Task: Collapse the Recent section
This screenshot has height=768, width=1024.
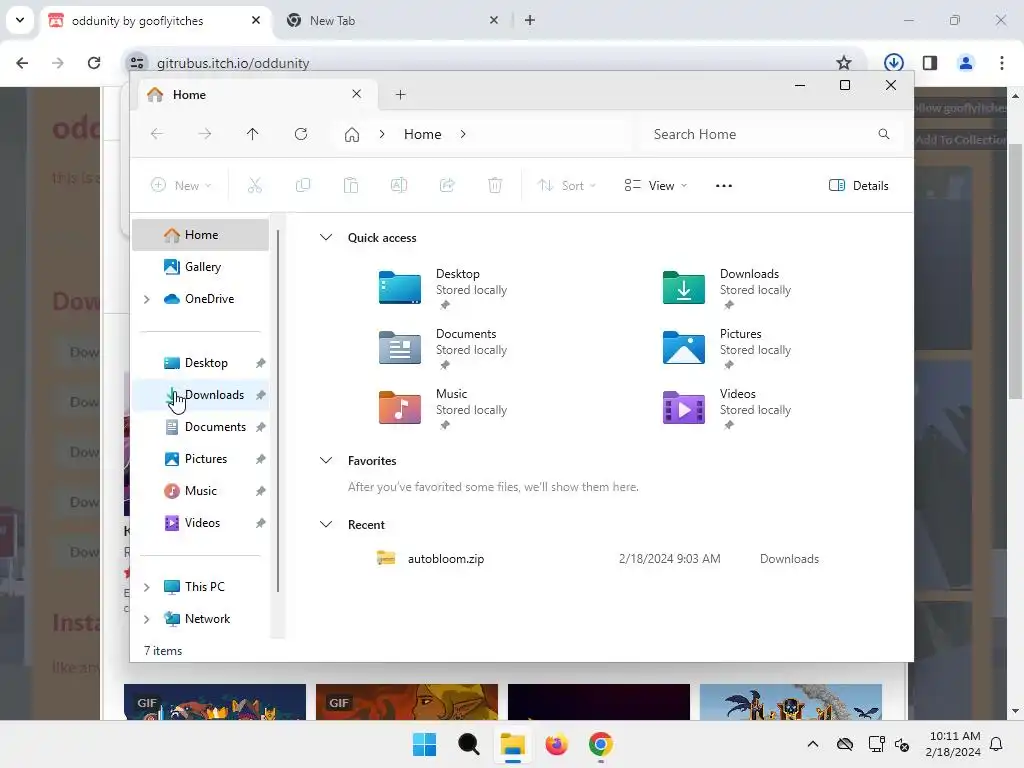Action: 326,524
